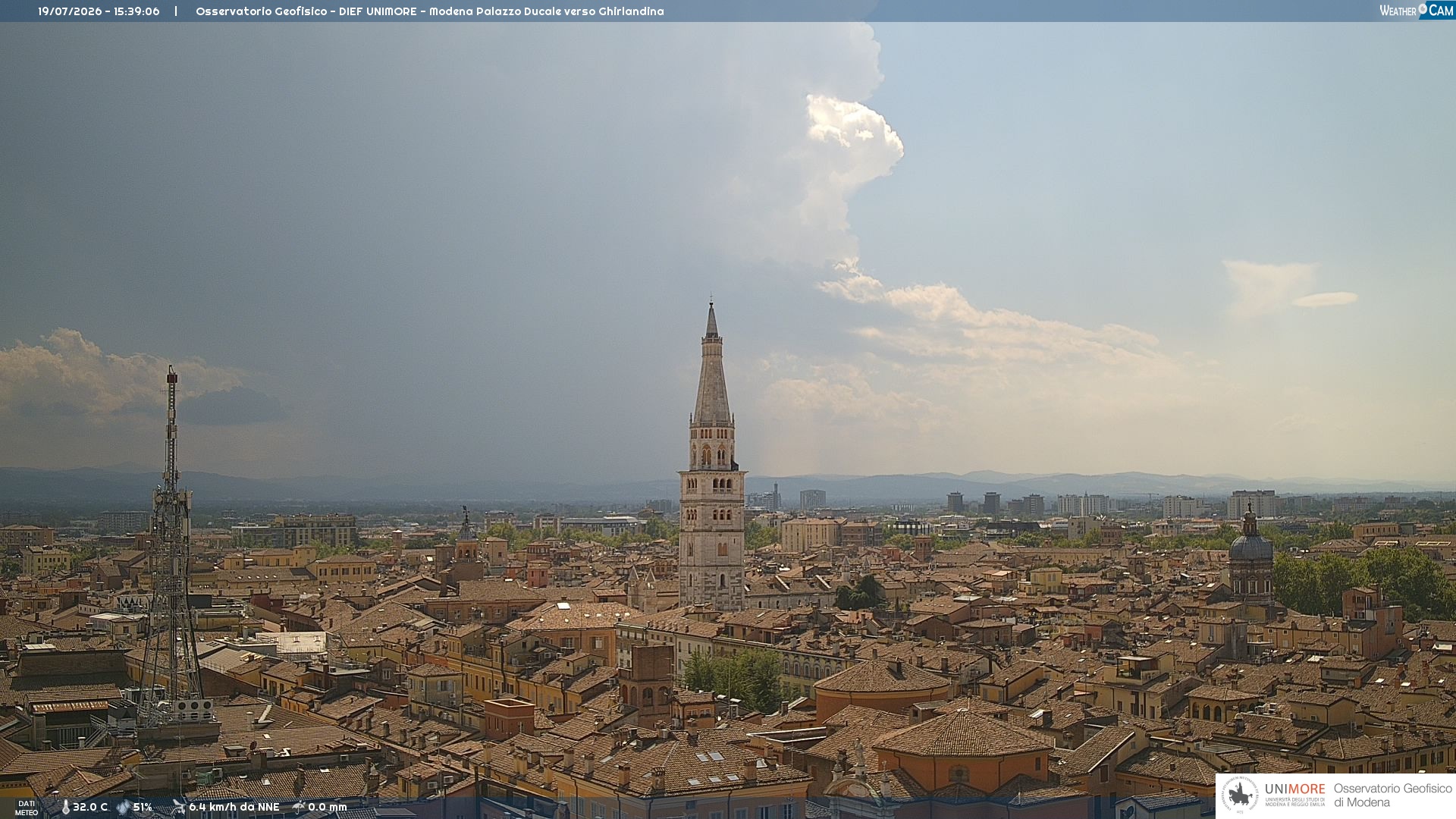Click the '51%' humidity value
Screen dimensions: 1456x819
point(143,807)
